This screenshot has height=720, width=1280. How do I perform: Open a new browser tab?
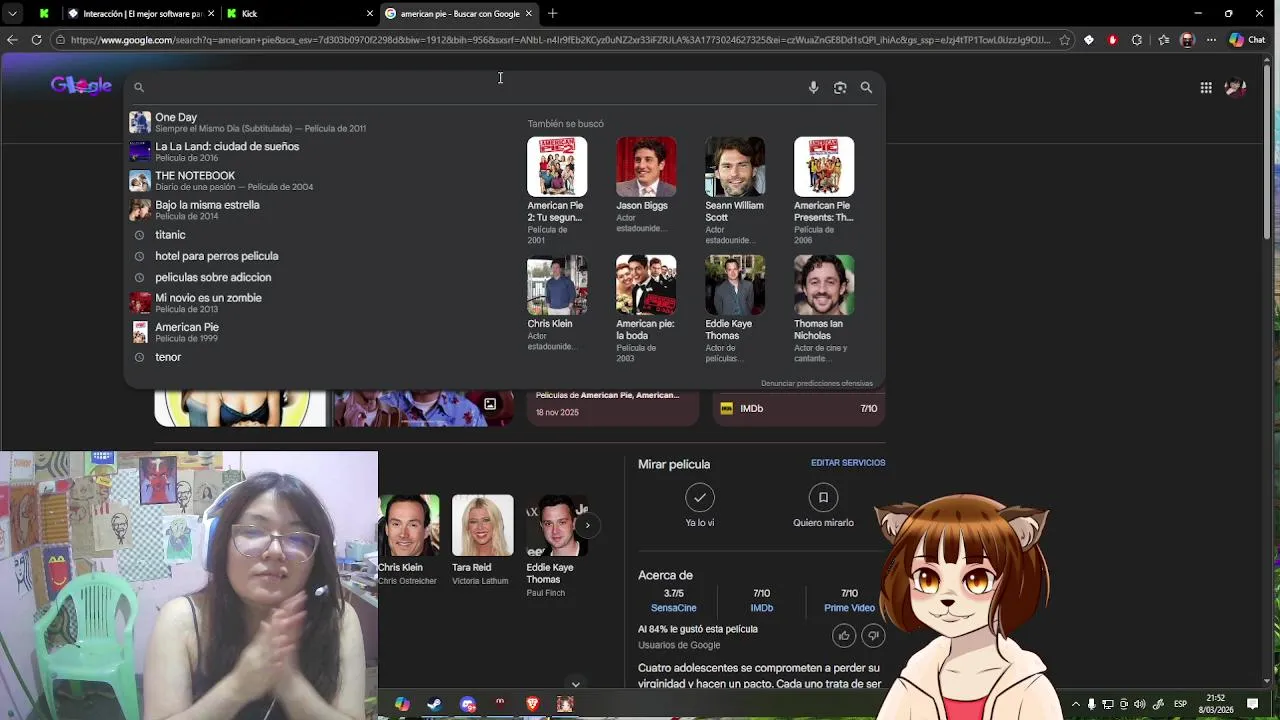[552, 13]
